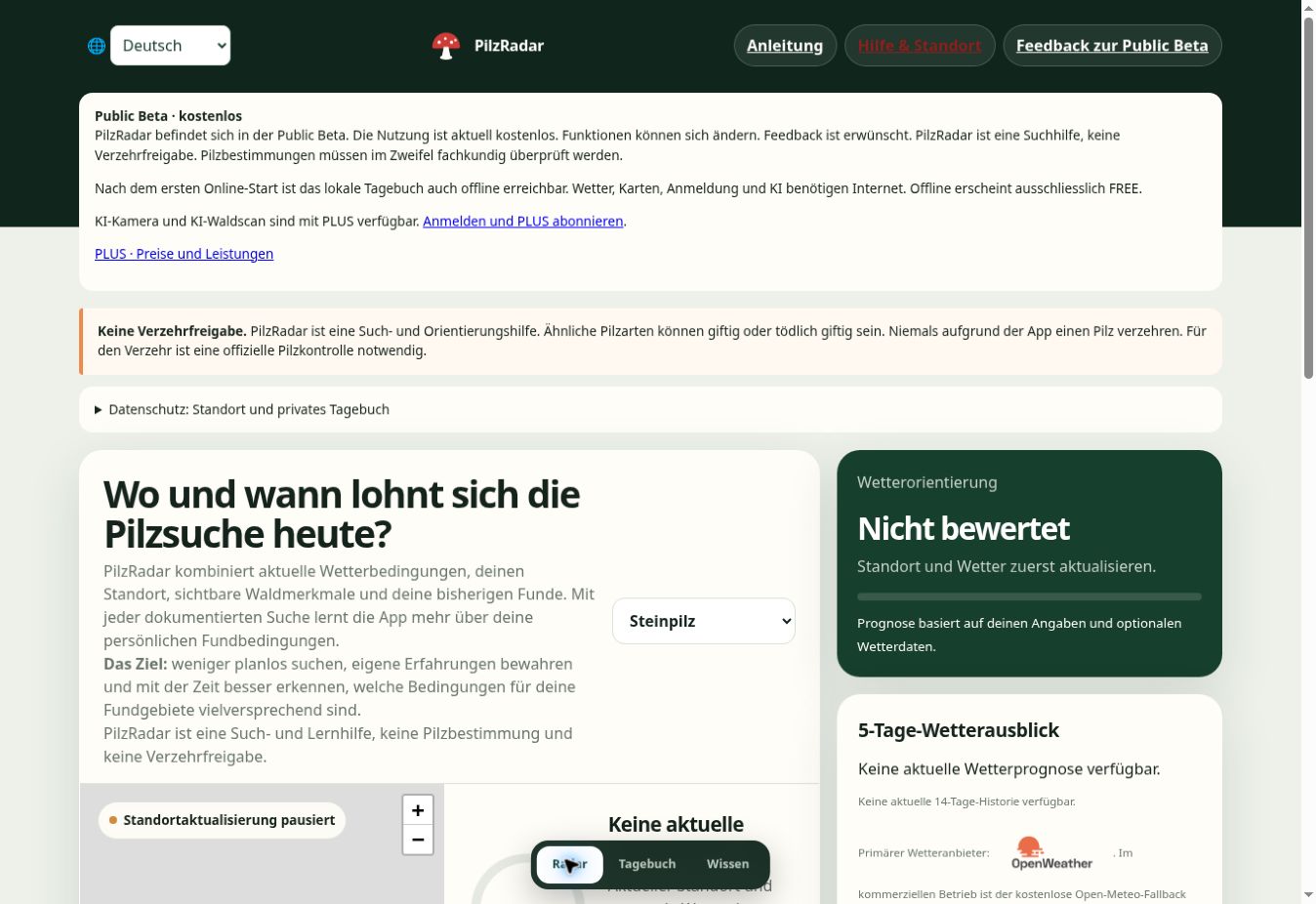The width and height of the screenshot is (1316, 904).
Task: Open the Anleitung page
Action: pyautogui.click(x=785, y=46)
